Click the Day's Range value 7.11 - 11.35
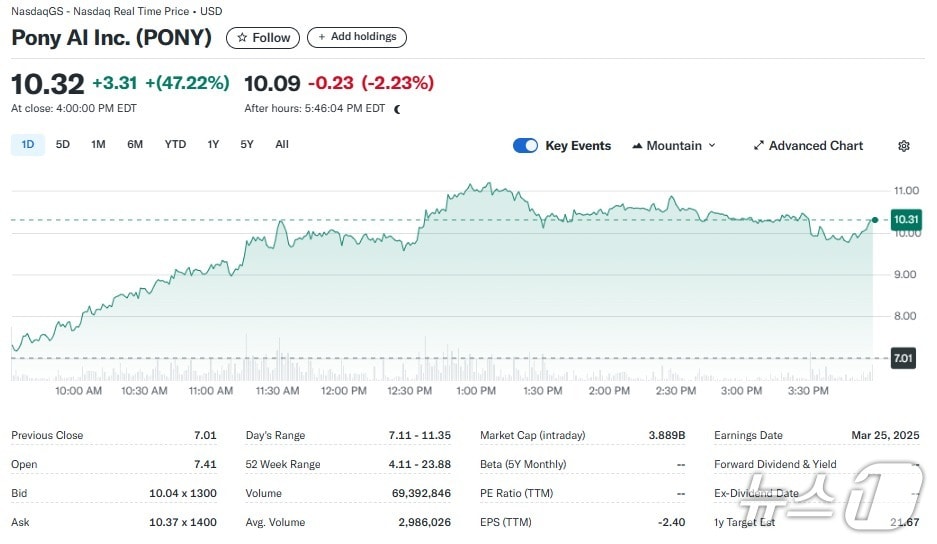The image size is (937, 544). pos(419,435)
